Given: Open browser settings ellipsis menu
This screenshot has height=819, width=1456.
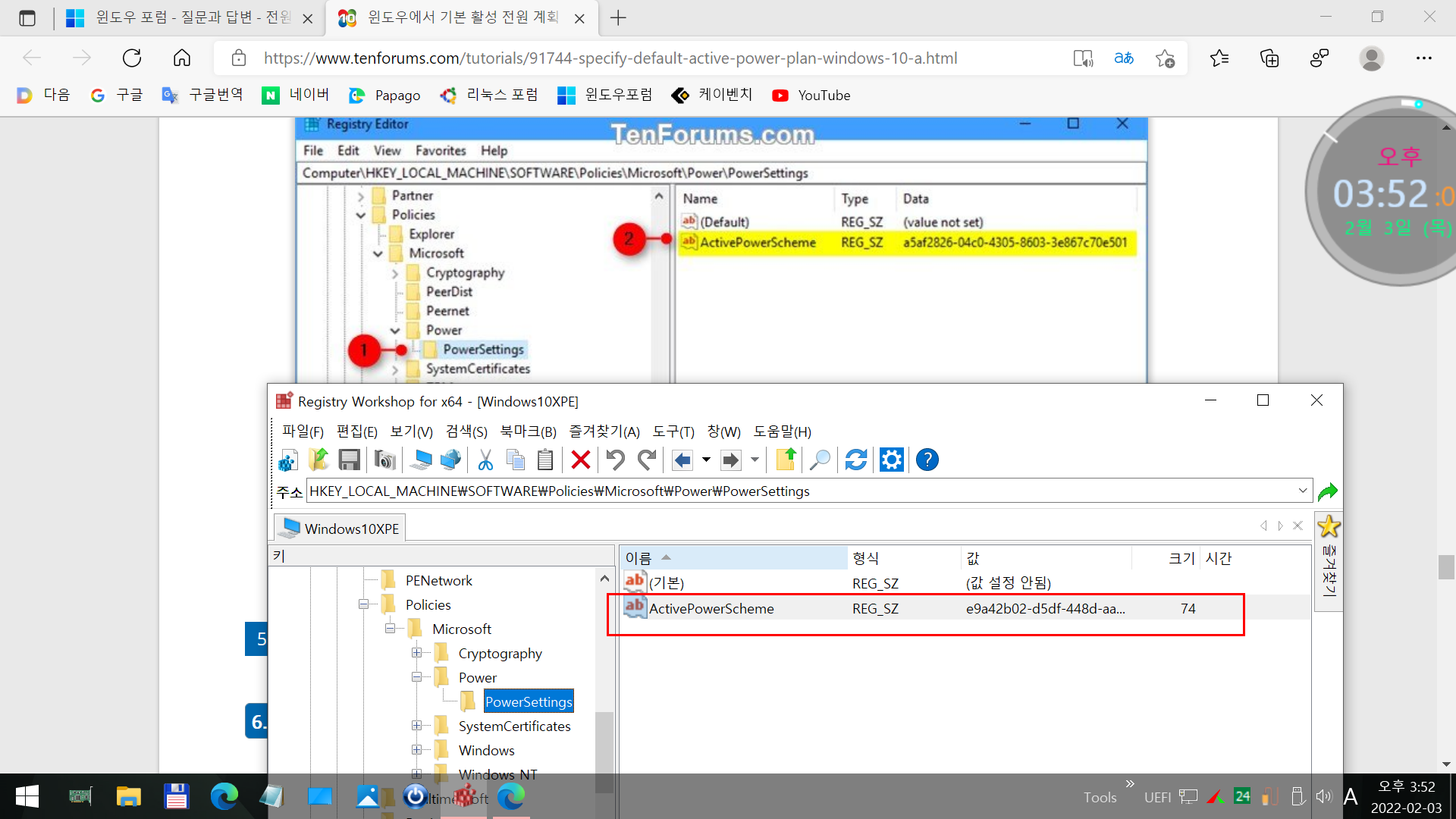Looking at the screenshot, I should coord(1423,58).
